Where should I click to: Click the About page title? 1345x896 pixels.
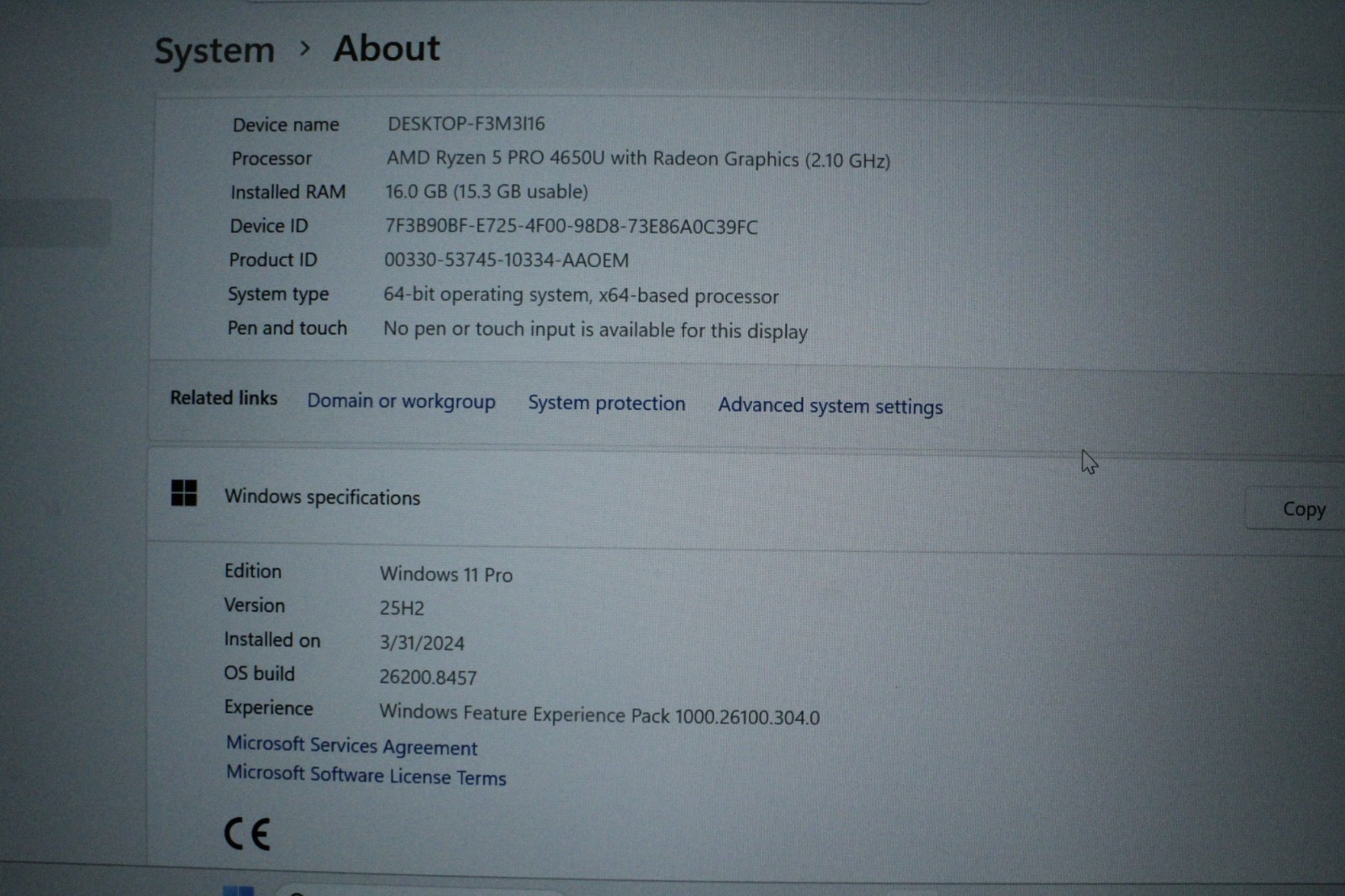(387, 48)
